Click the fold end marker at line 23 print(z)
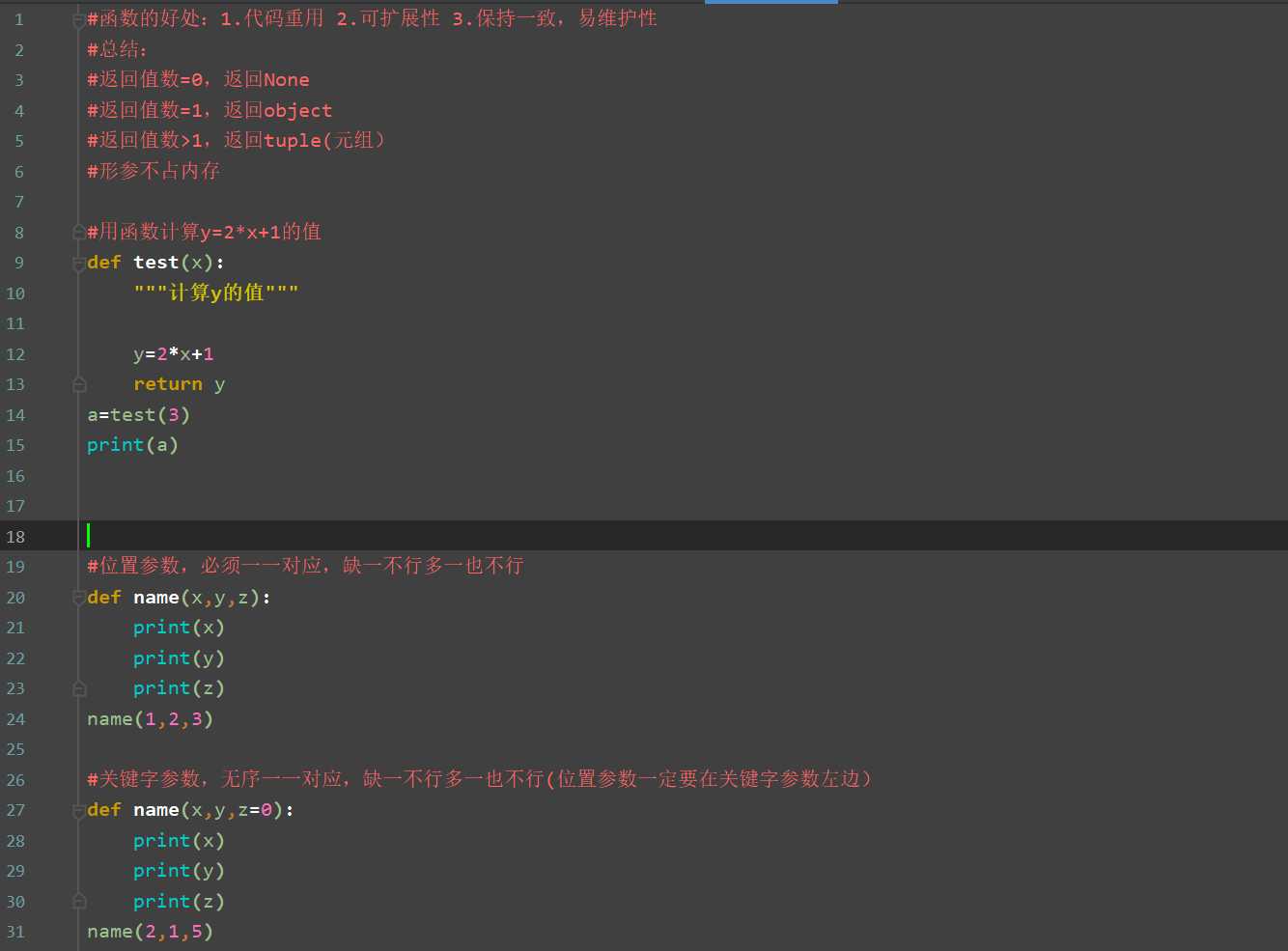This screenshot has width=1288, height=951. (79, 689)
